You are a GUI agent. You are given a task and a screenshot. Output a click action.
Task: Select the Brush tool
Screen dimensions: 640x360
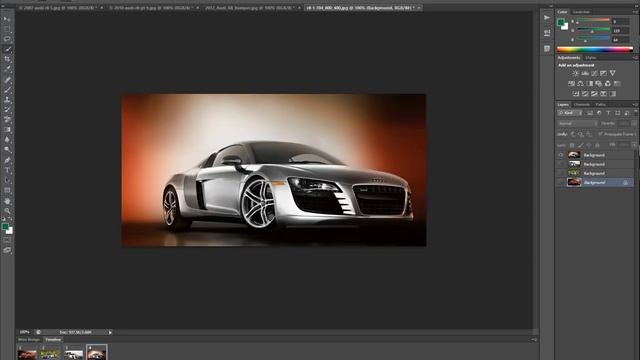pos(7,89)
